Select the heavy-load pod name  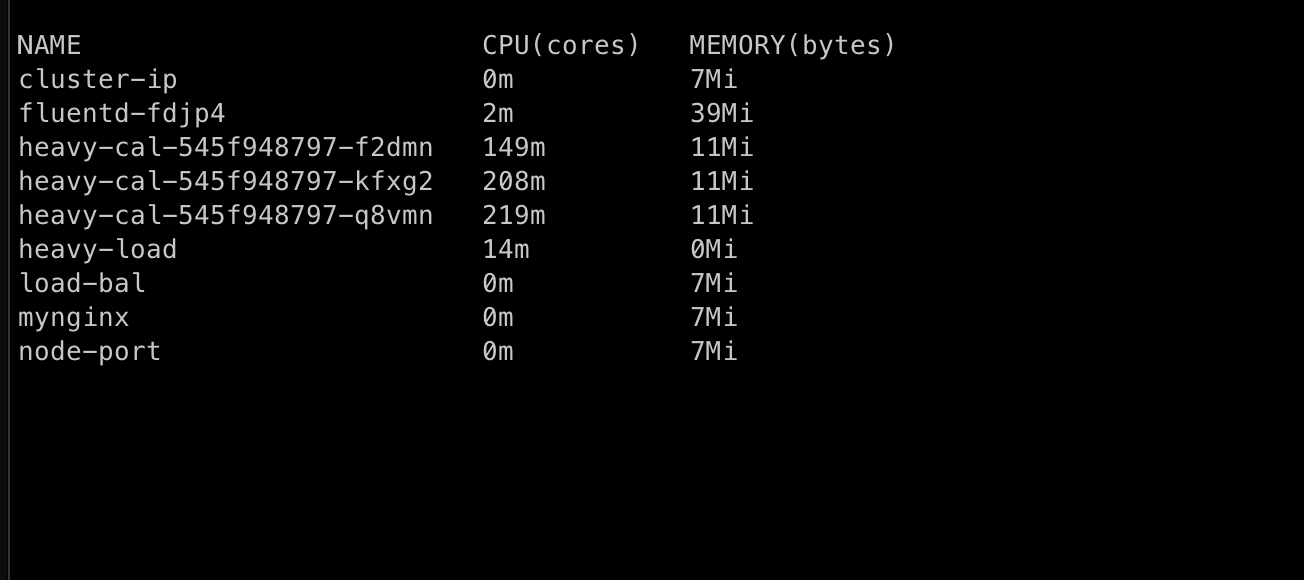(x=98, y=250)
